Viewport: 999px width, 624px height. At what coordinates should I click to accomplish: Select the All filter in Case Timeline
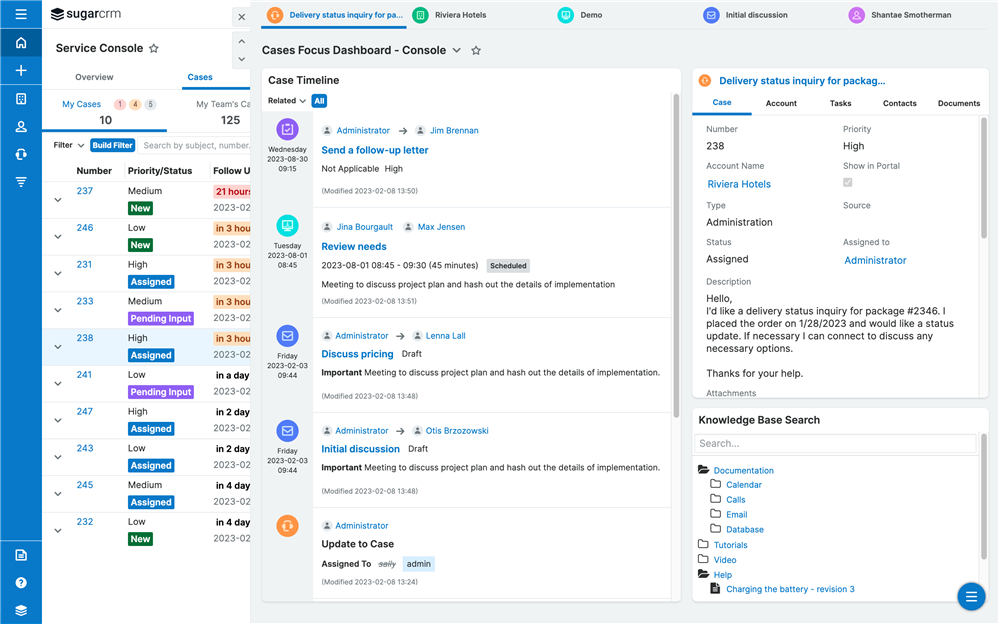(x=319, y=101)
